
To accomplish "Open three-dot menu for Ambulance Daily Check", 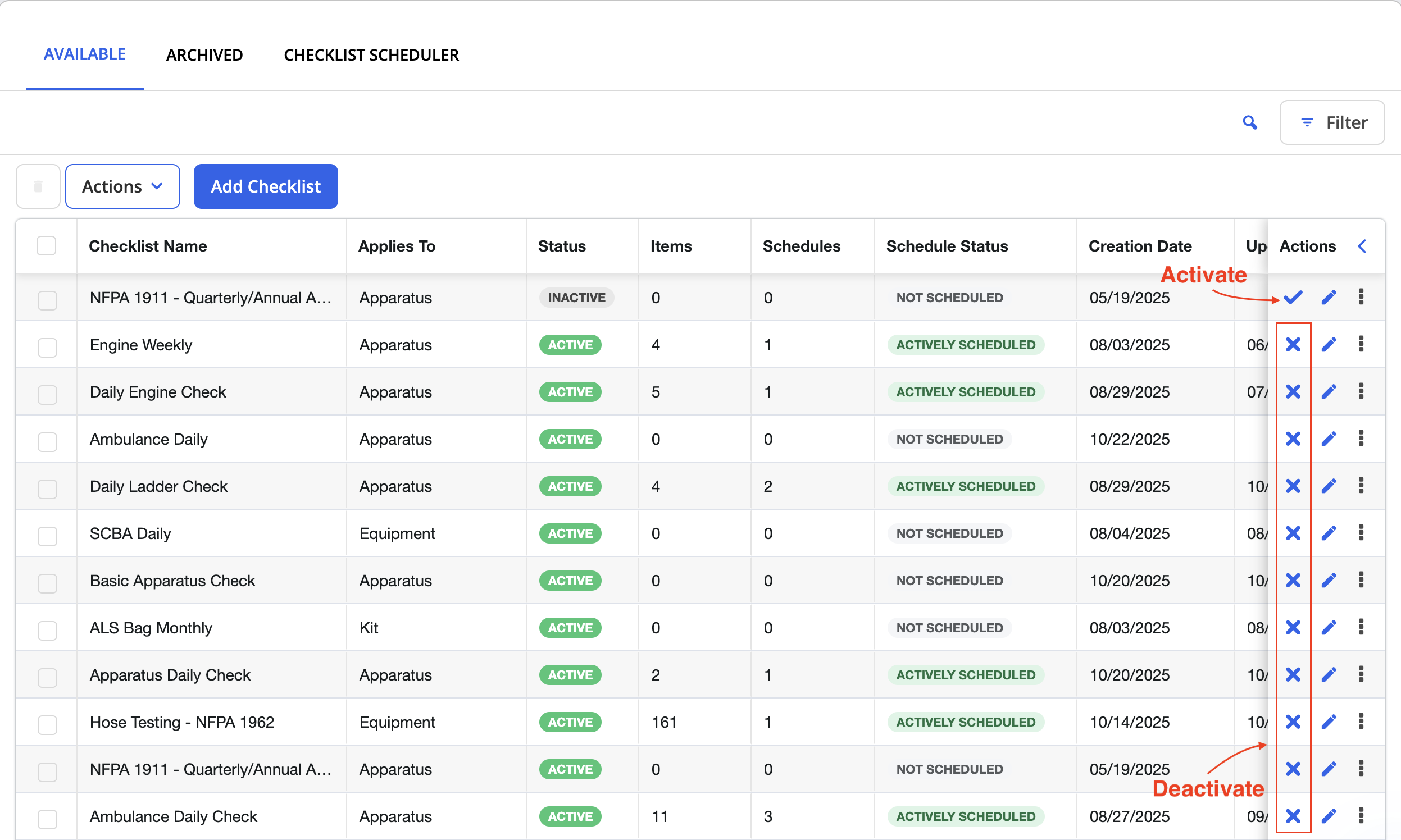I will (x=1361, y=816).
